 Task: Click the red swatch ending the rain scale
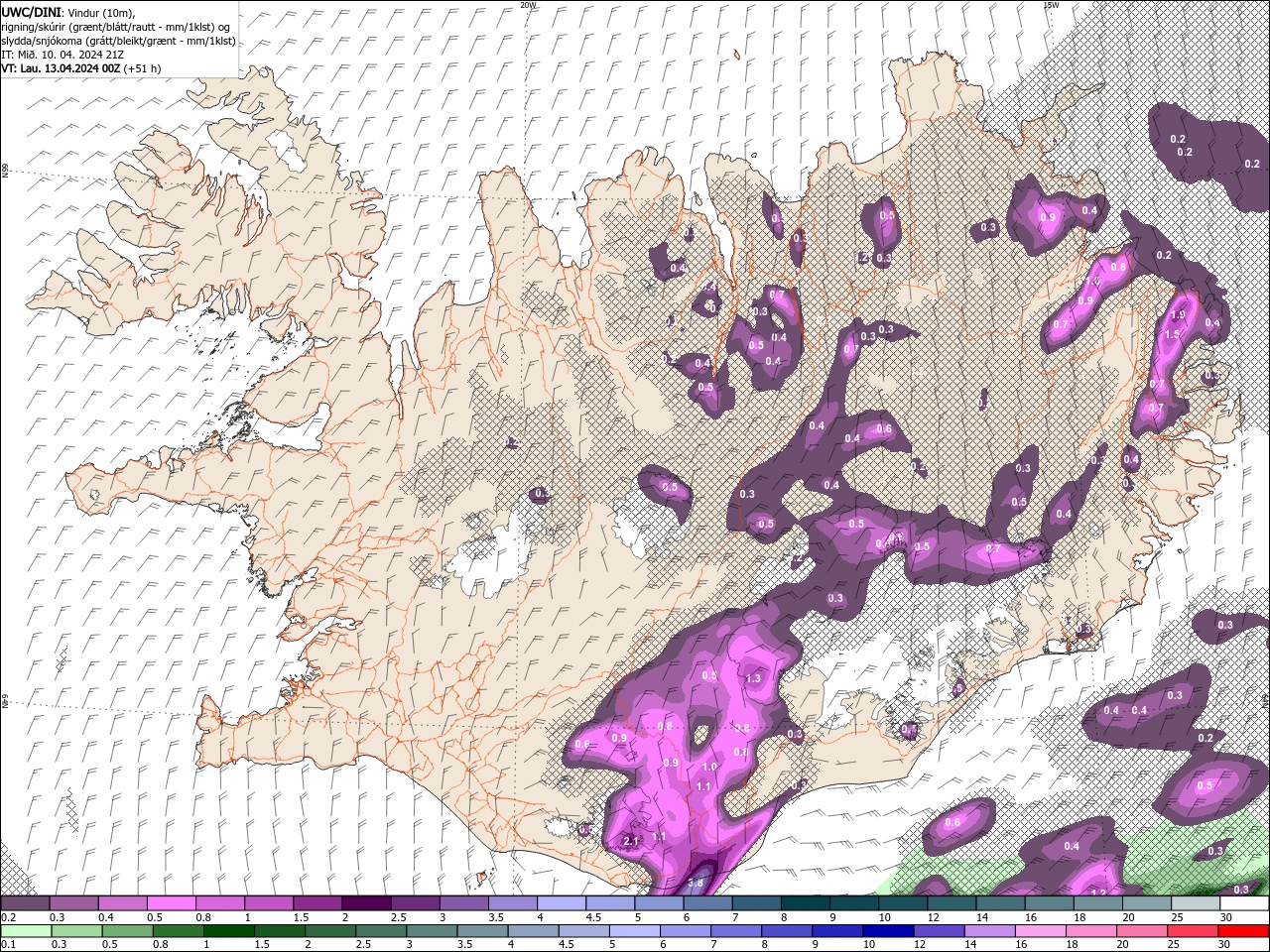tap(1244, 931)
